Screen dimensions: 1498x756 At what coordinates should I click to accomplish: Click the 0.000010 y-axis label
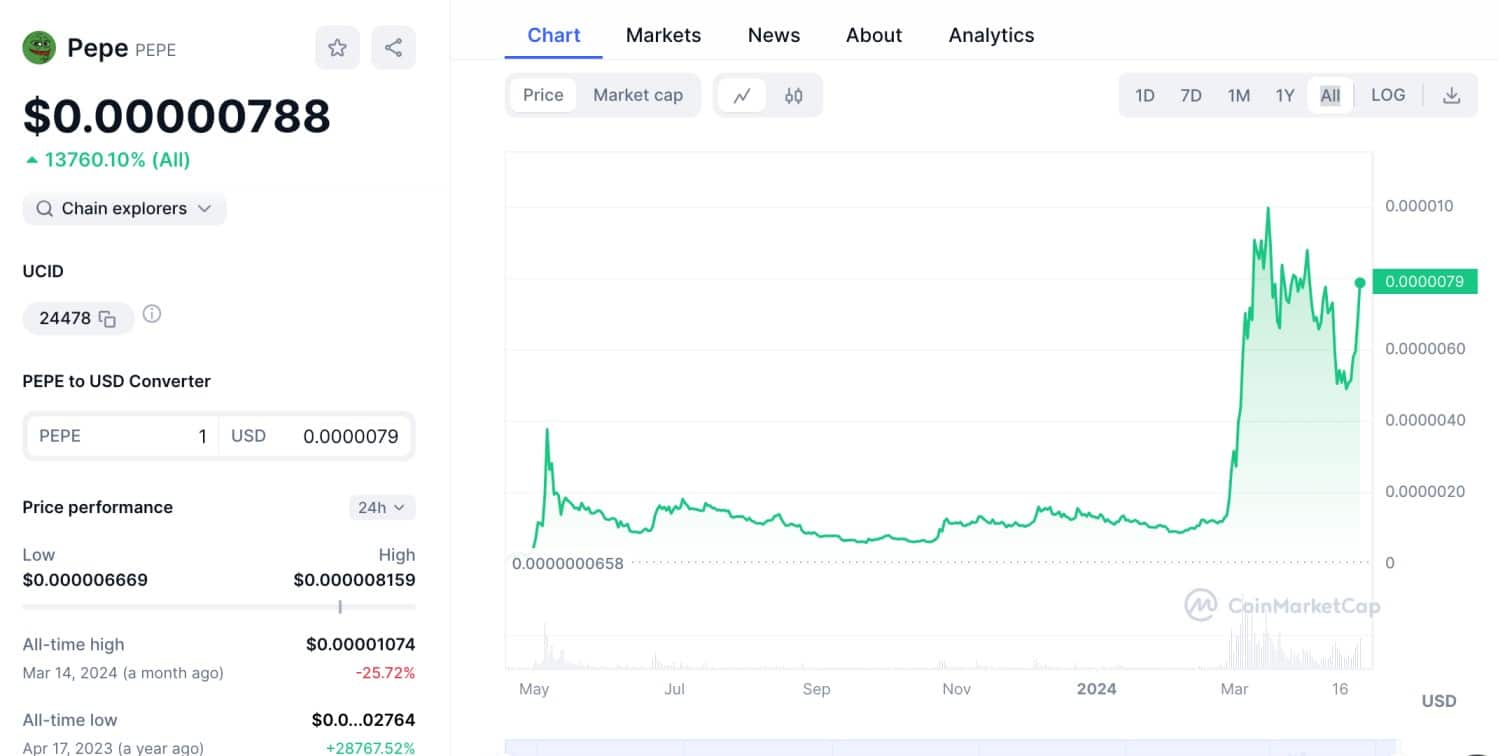click(x=1419, y=206)
